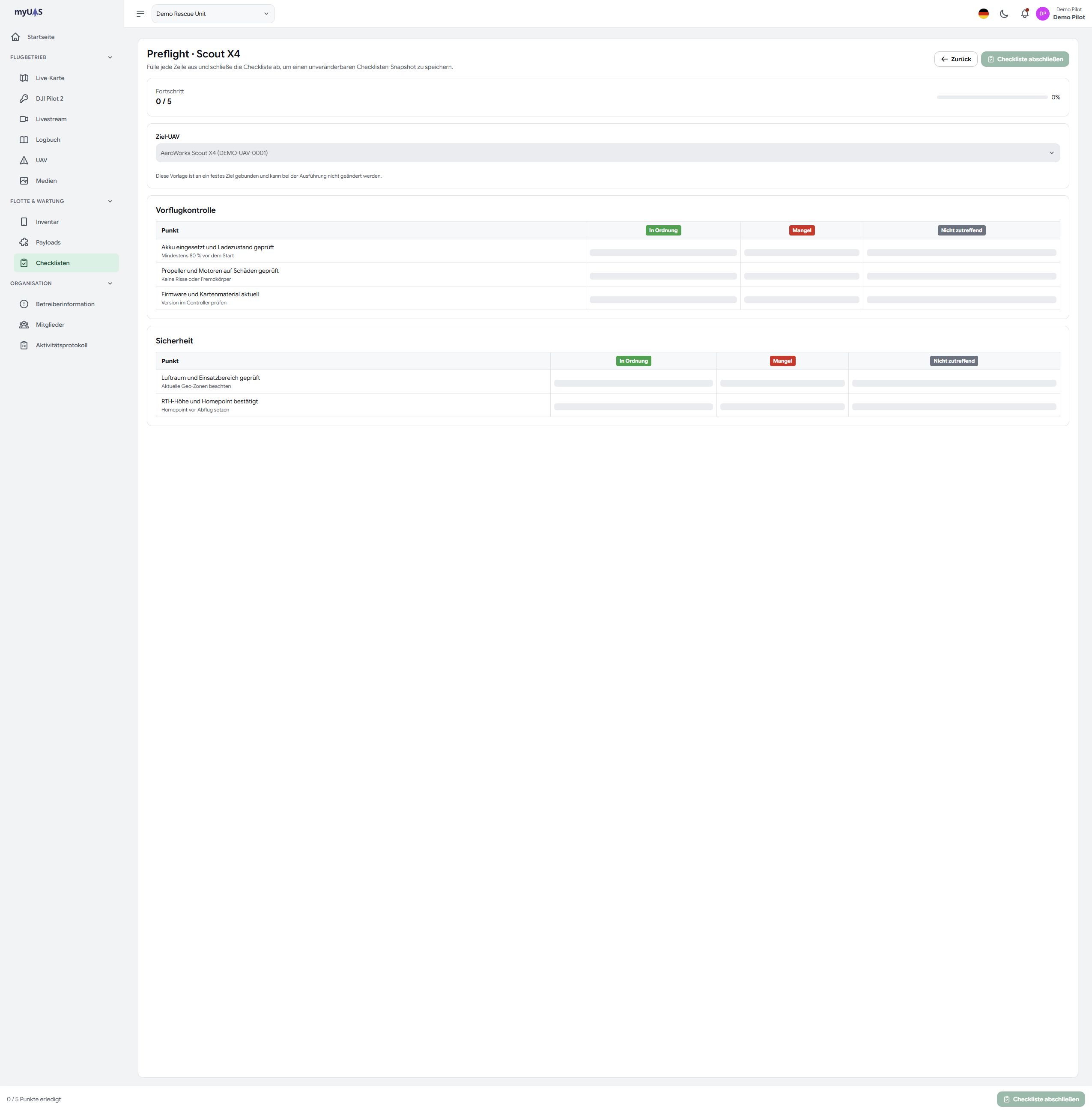The height and width of the screenshot is (1112, 1092).
Task: Mark Propeller und Motoren as Mangel
Action: [x=801, y=276]
